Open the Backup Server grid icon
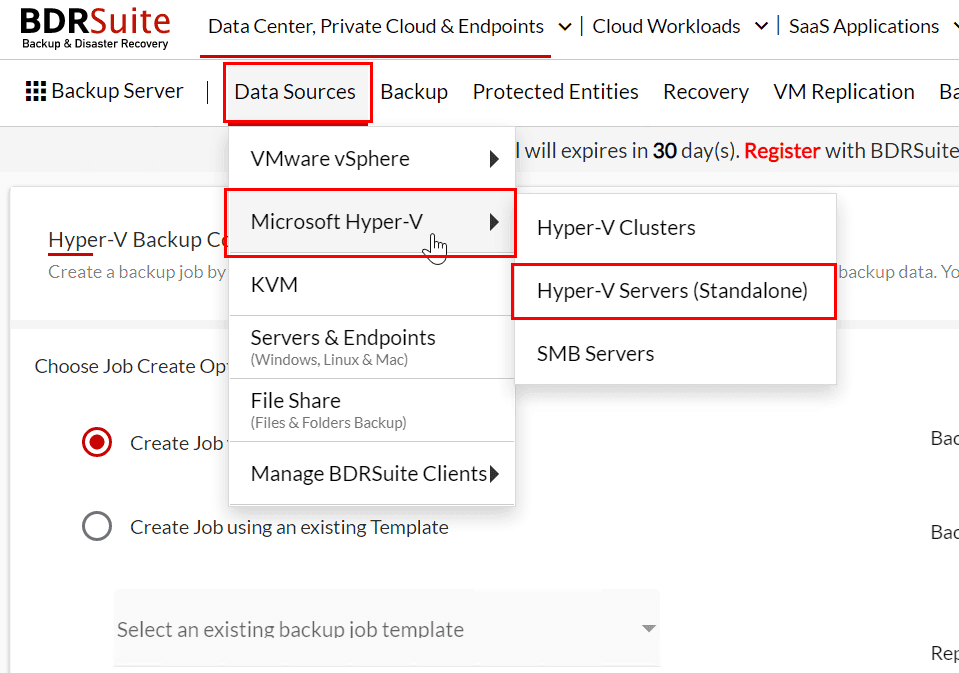Screen dimensions: 959x673 pyautogui.click(x=35, y=91)
